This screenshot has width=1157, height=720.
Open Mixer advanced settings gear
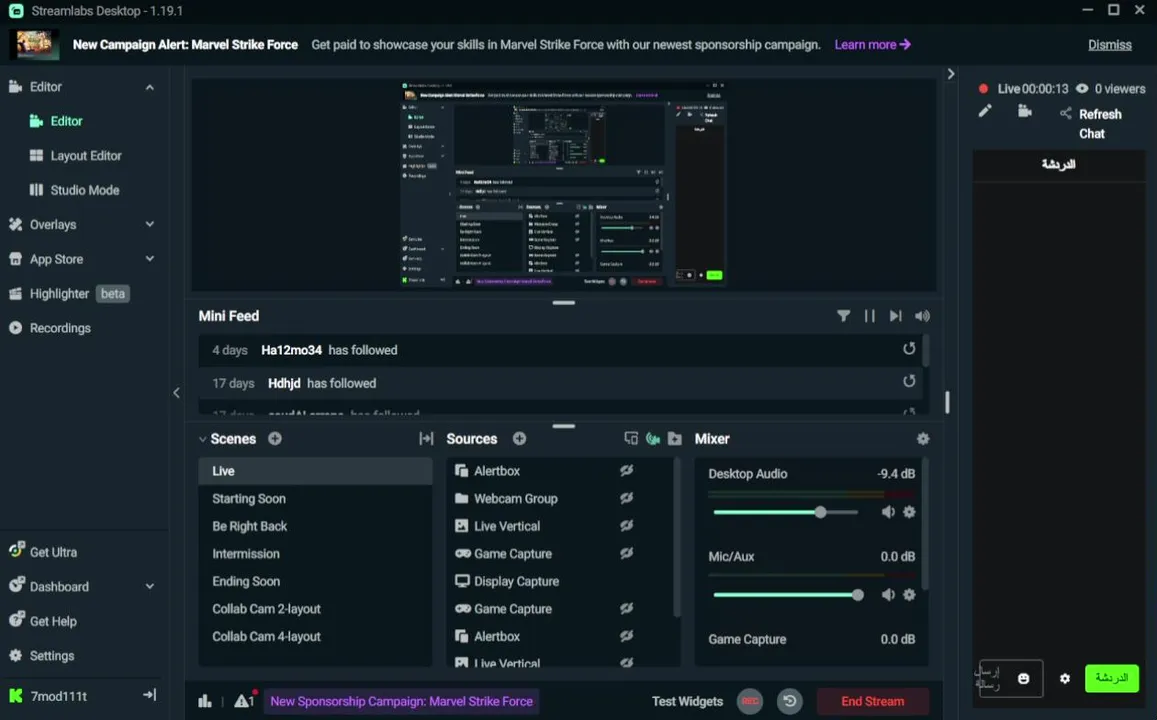(923, 438)
